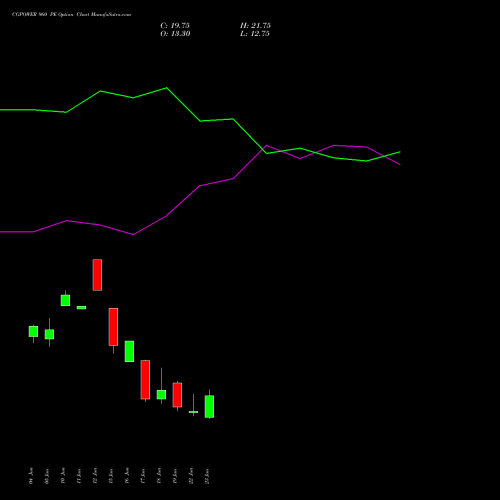Click the red candlestick above 15 Jan

pos(113,327)
